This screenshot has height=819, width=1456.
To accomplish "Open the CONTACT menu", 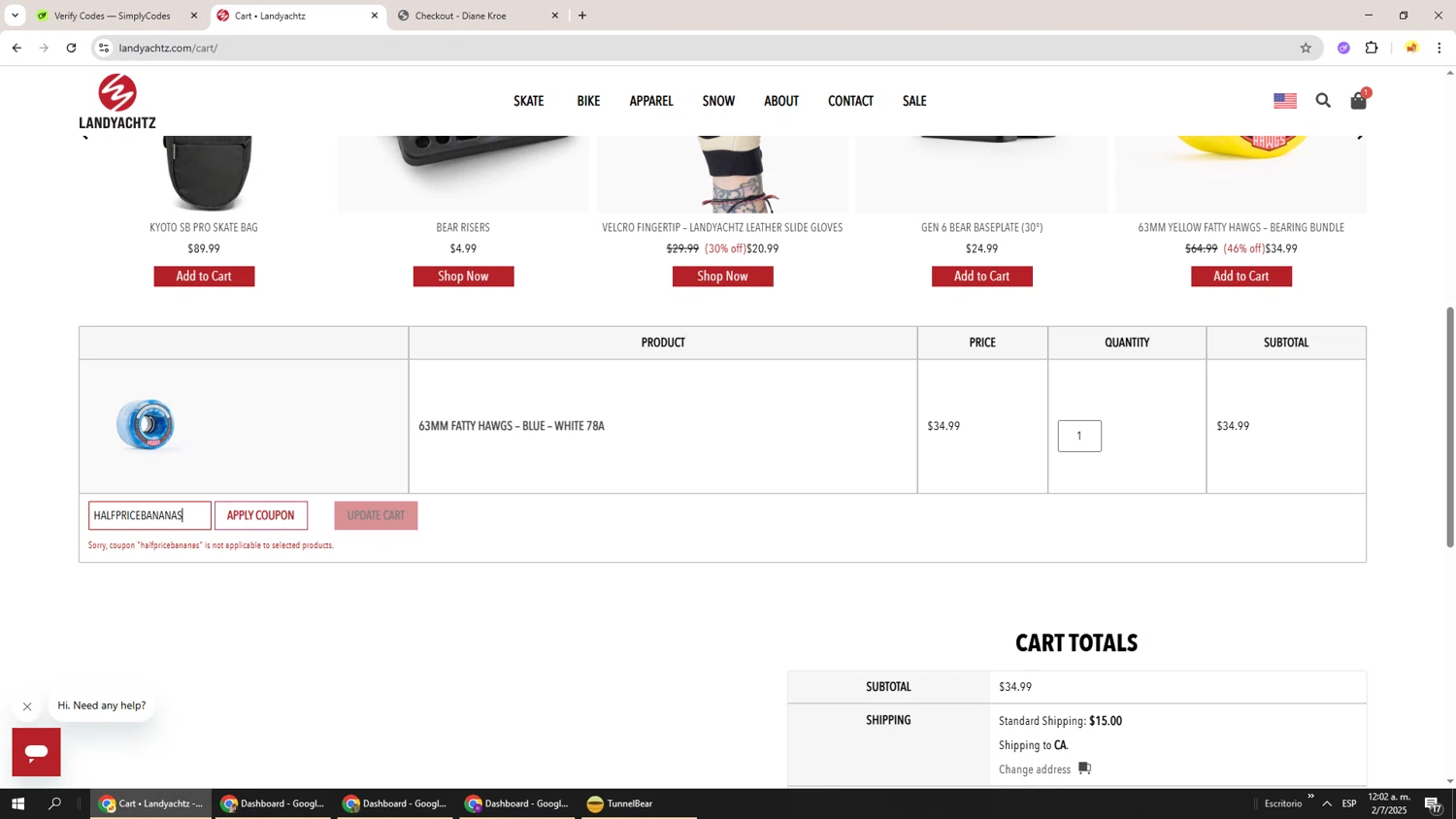I will pos(850,101).
